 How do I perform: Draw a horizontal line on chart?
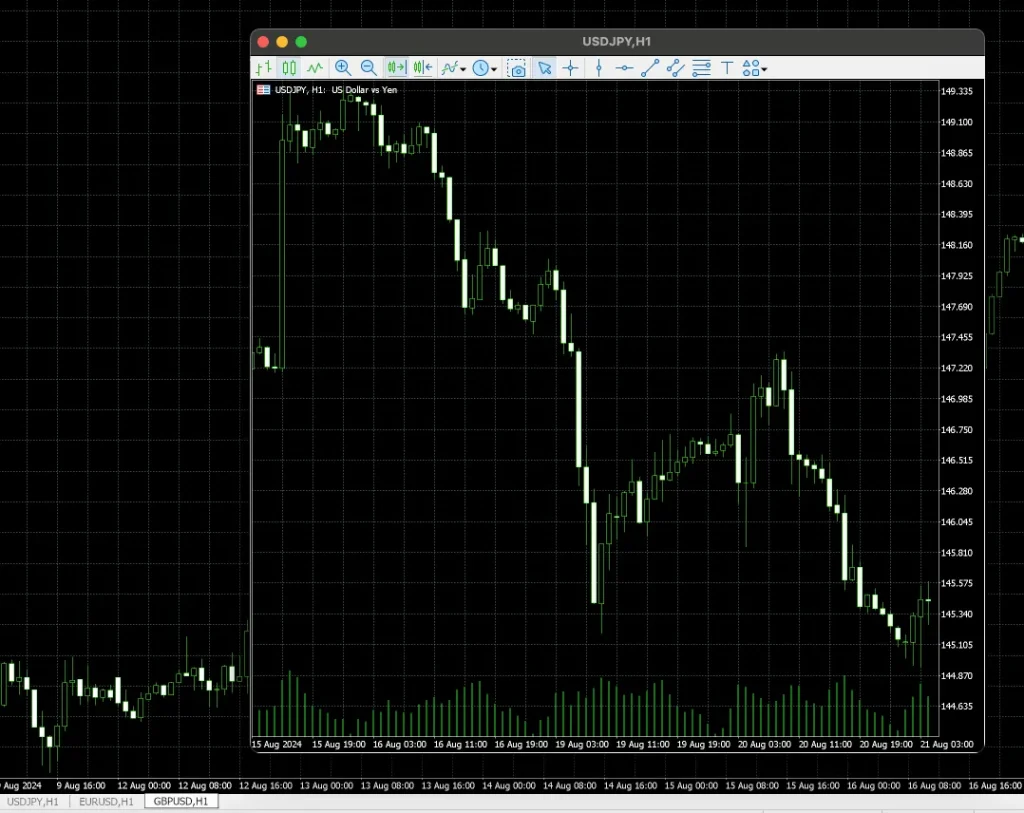(x=624, y=68)
